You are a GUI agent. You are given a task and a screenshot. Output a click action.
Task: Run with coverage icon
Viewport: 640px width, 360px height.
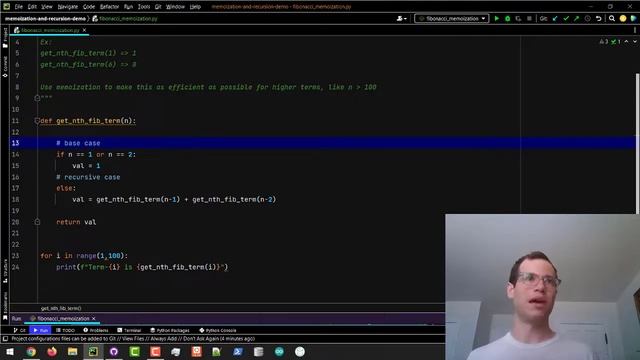click(x=518, y=18)
